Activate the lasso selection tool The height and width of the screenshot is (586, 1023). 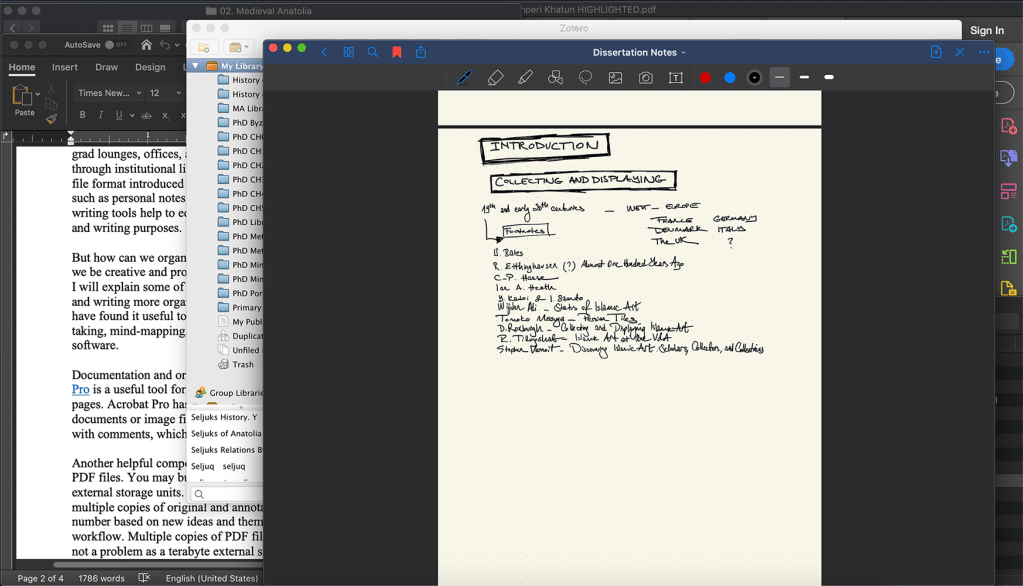[x=585, y=78]
